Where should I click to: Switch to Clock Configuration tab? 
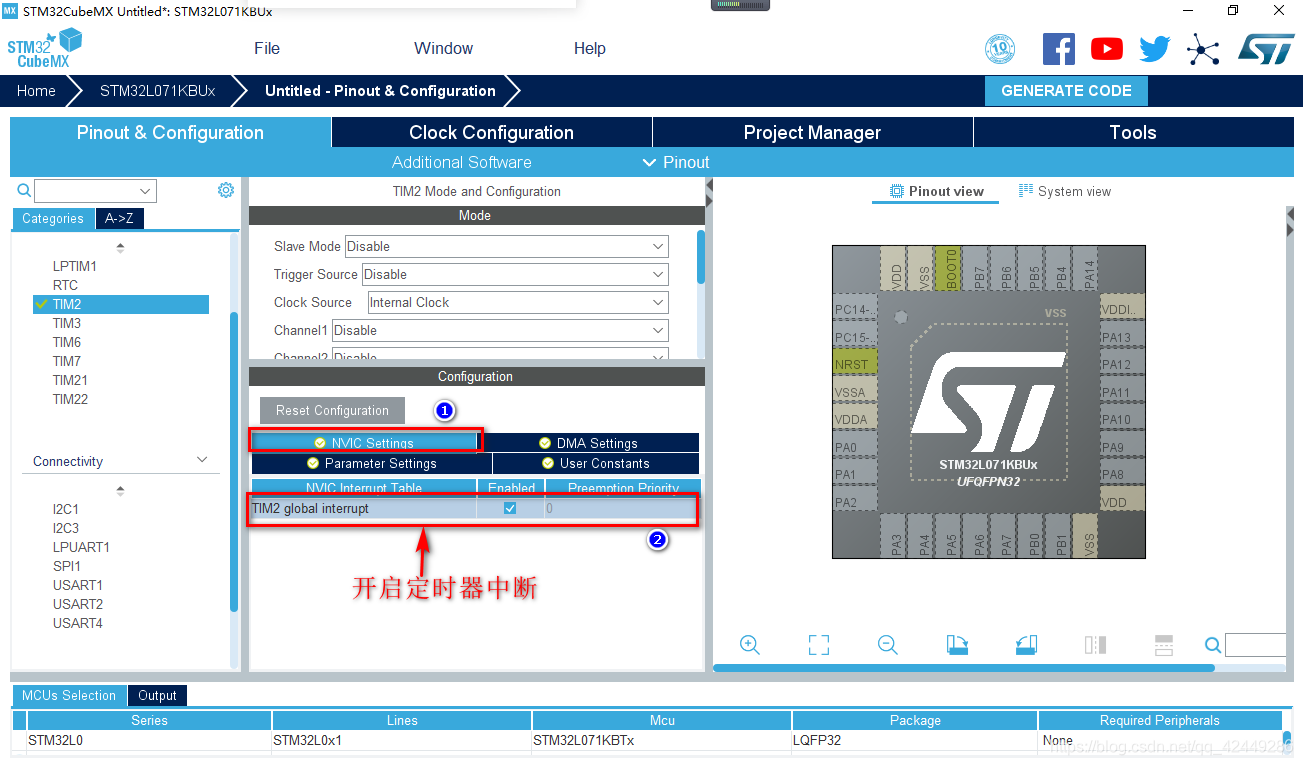point(491,132)
